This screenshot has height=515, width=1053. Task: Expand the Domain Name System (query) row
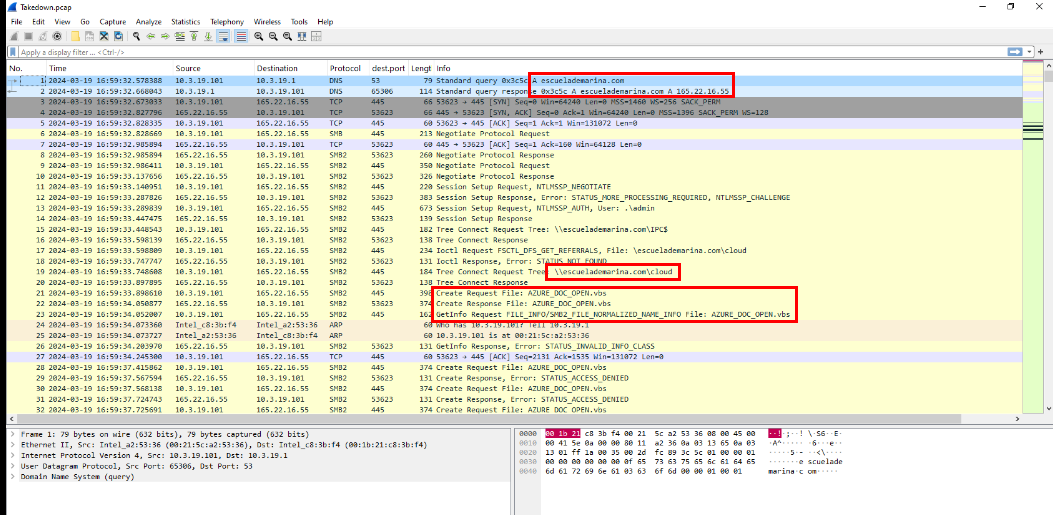coord(12,477)
